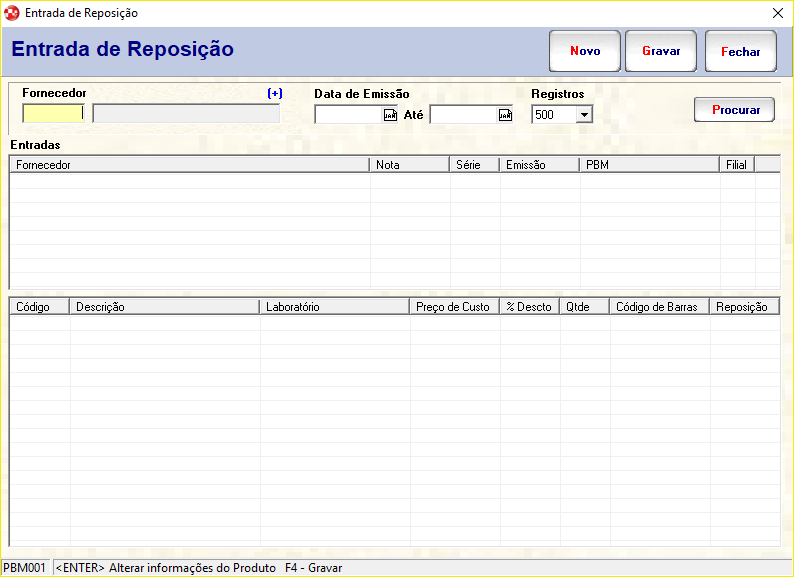
Task: Click the PBM001 status bar entry
Action: (25, 568)
